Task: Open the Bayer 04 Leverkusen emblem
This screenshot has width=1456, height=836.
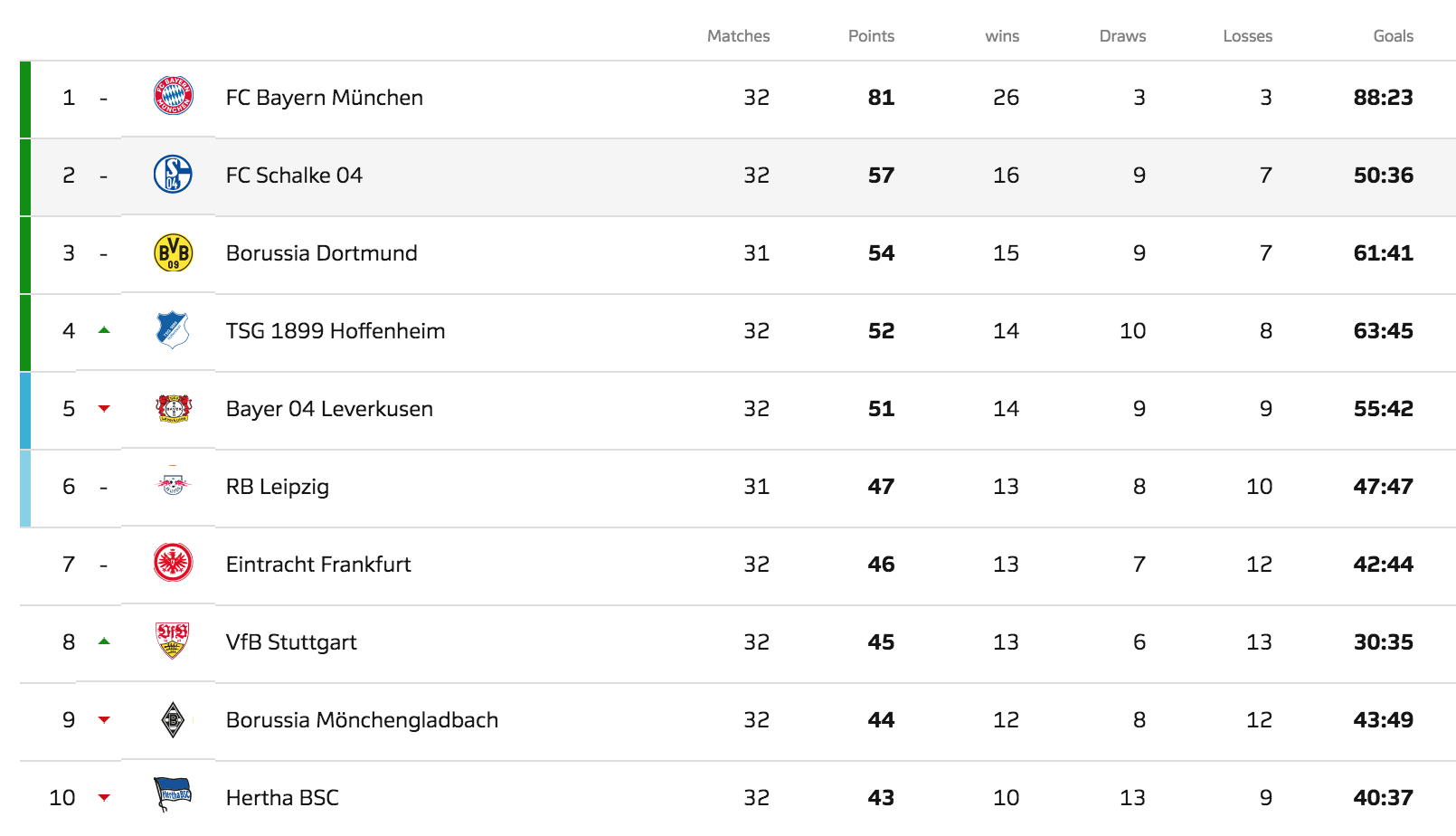Action: tap(173, 408)
